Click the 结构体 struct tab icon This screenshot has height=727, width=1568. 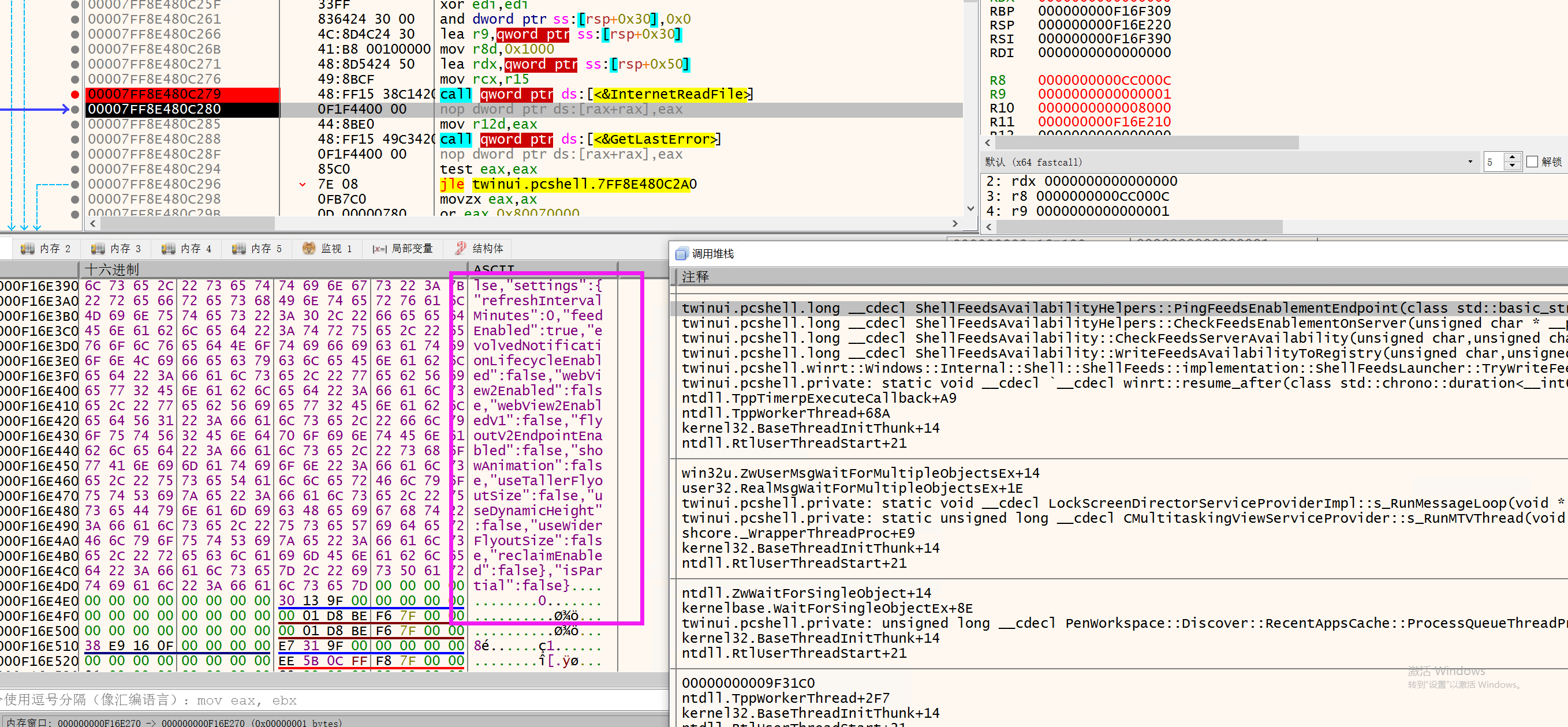(x=461, y=249)
